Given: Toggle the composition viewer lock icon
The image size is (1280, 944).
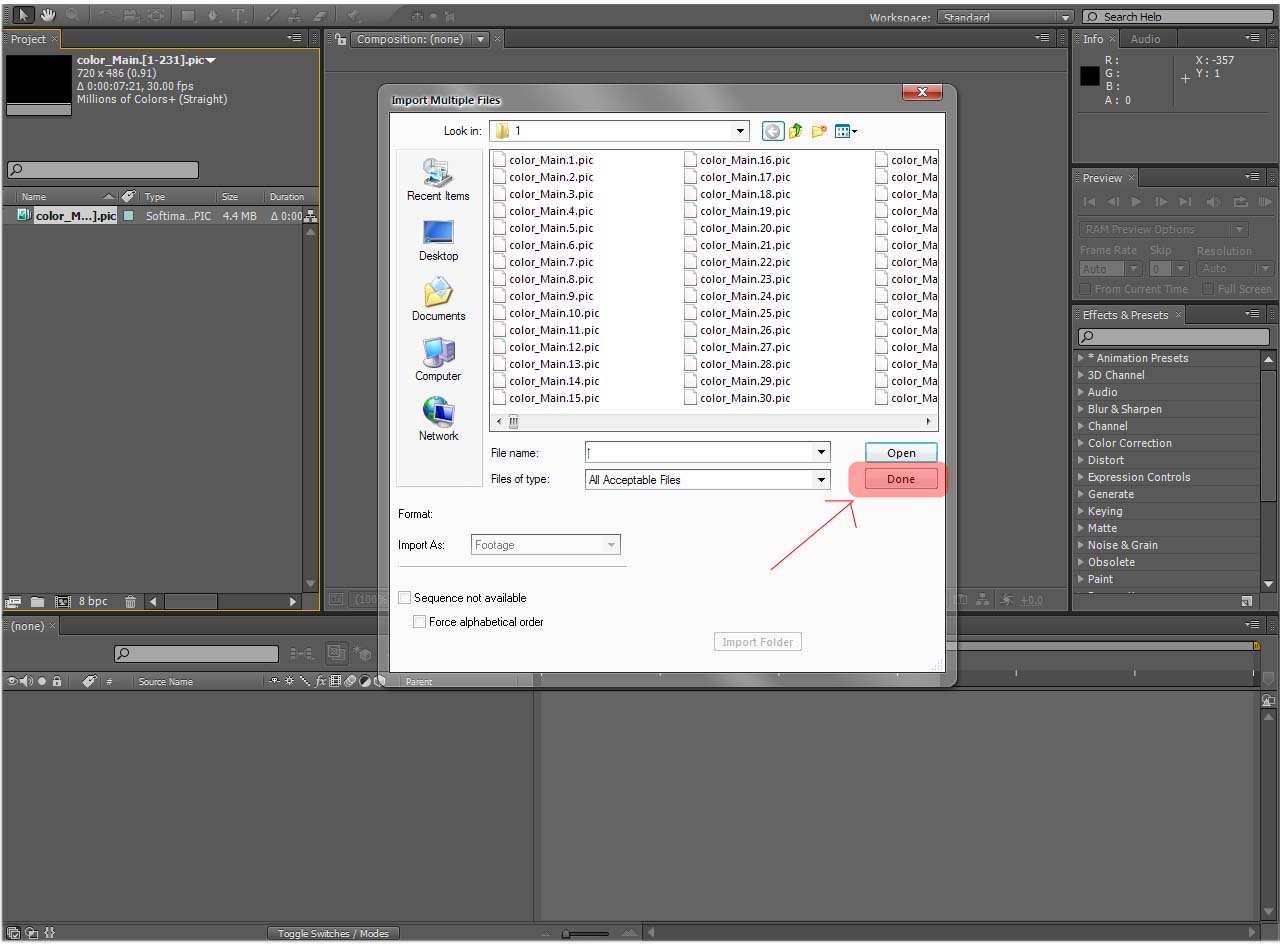Looking at the screenshot, I should pos(340,39).
